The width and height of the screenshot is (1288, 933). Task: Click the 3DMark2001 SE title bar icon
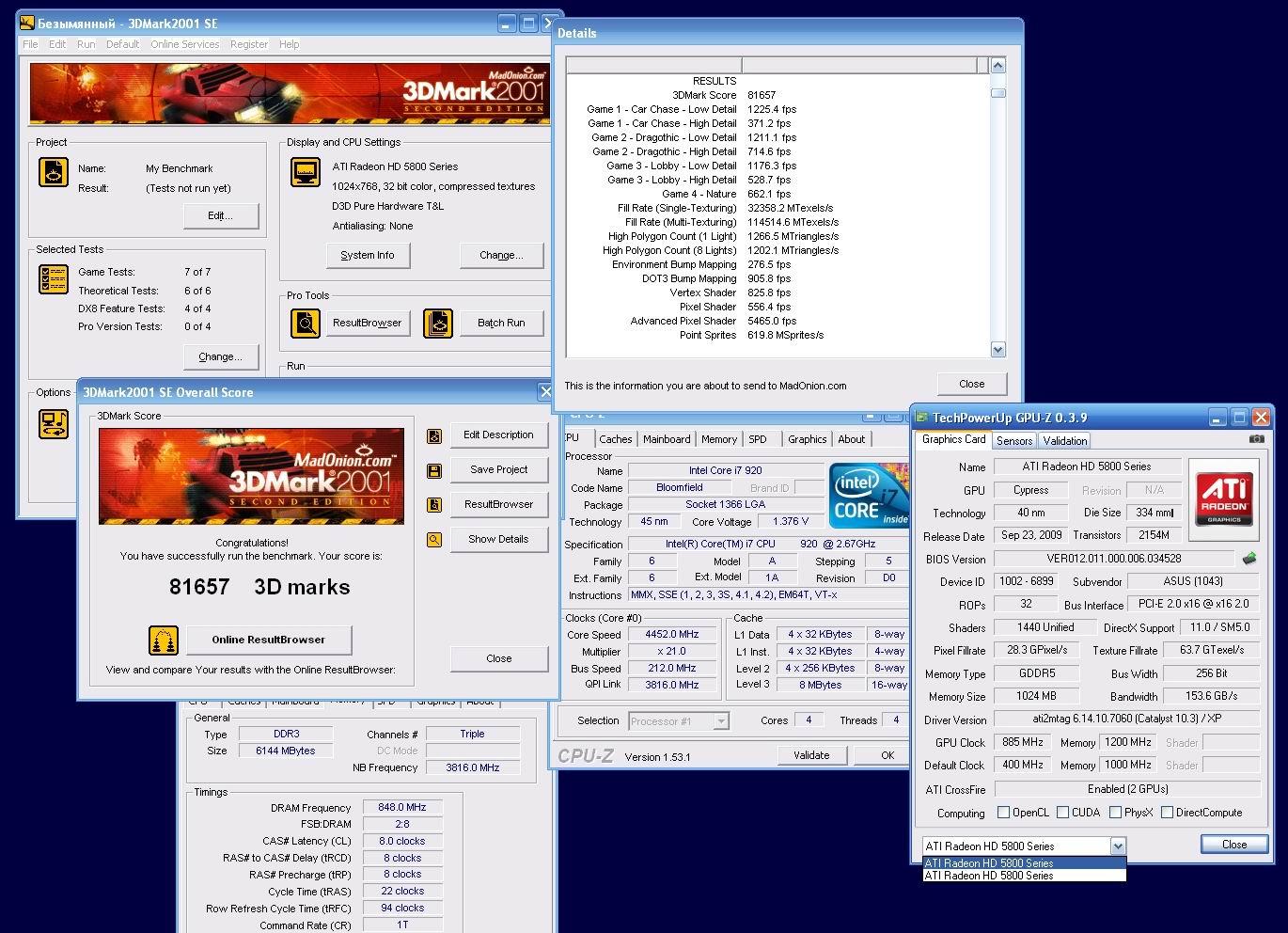[27, 24]
